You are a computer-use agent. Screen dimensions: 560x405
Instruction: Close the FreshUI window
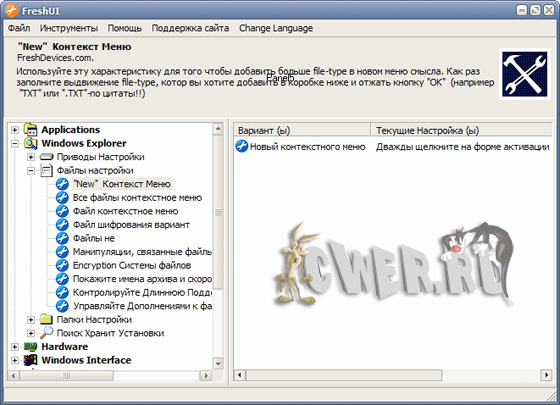point(549,10)
